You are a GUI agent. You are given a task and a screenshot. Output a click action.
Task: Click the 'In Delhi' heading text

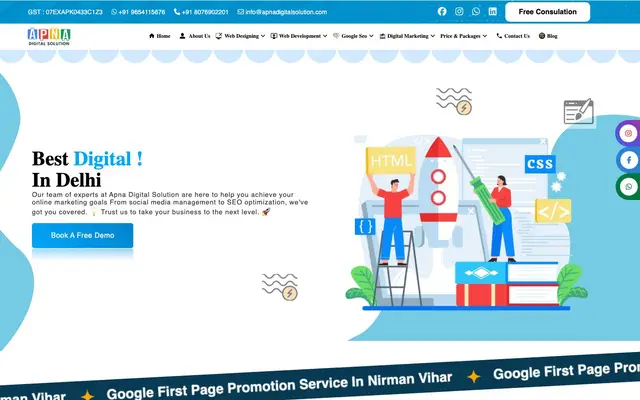[x=67, y=180]
